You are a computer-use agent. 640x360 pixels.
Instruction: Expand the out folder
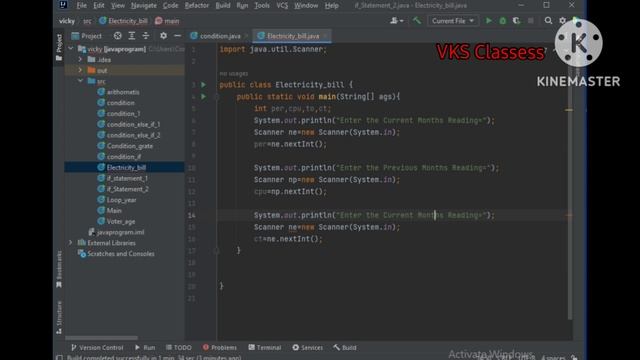(x=80, y=70)
